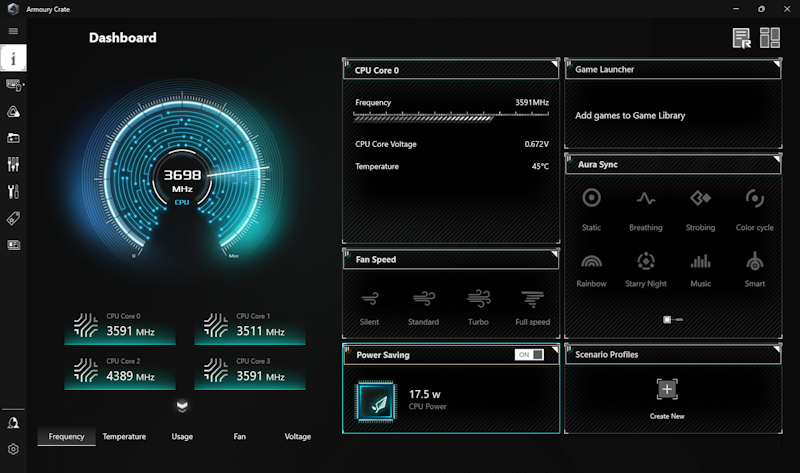Click the Dashboard page title
This screenshot has width=800, height=473.
coord(122,38)
